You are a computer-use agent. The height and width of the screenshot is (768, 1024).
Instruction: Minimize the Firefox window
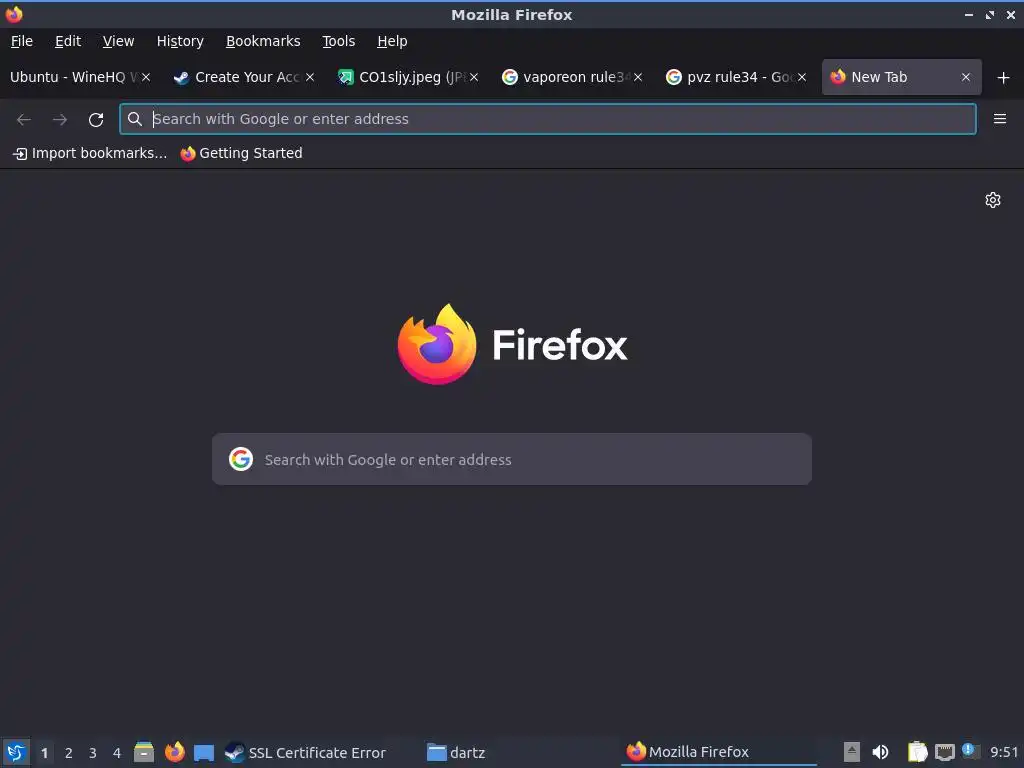click(968, 14)
